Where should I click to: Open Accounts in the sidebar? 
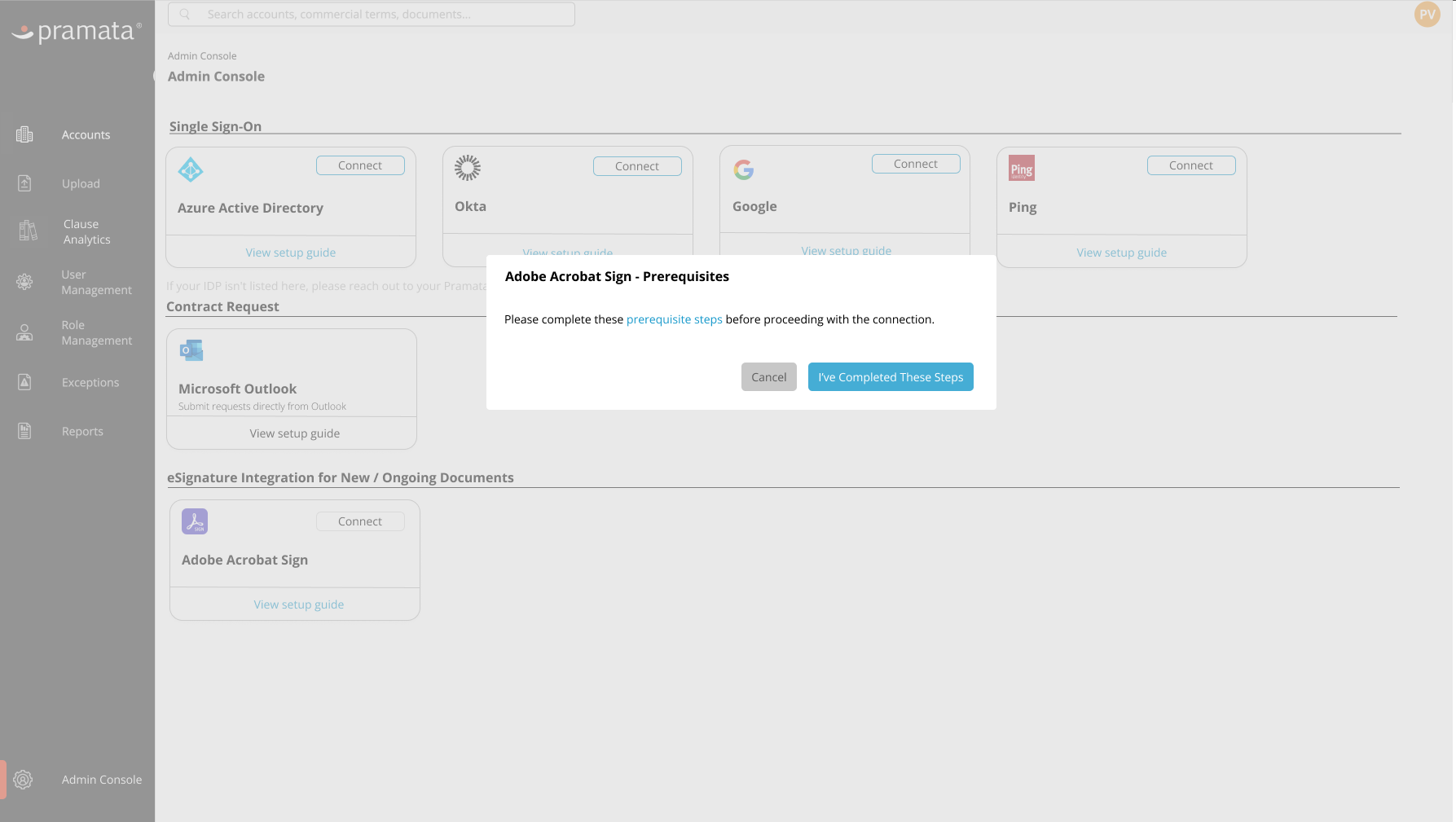click(x=86, y=134)
